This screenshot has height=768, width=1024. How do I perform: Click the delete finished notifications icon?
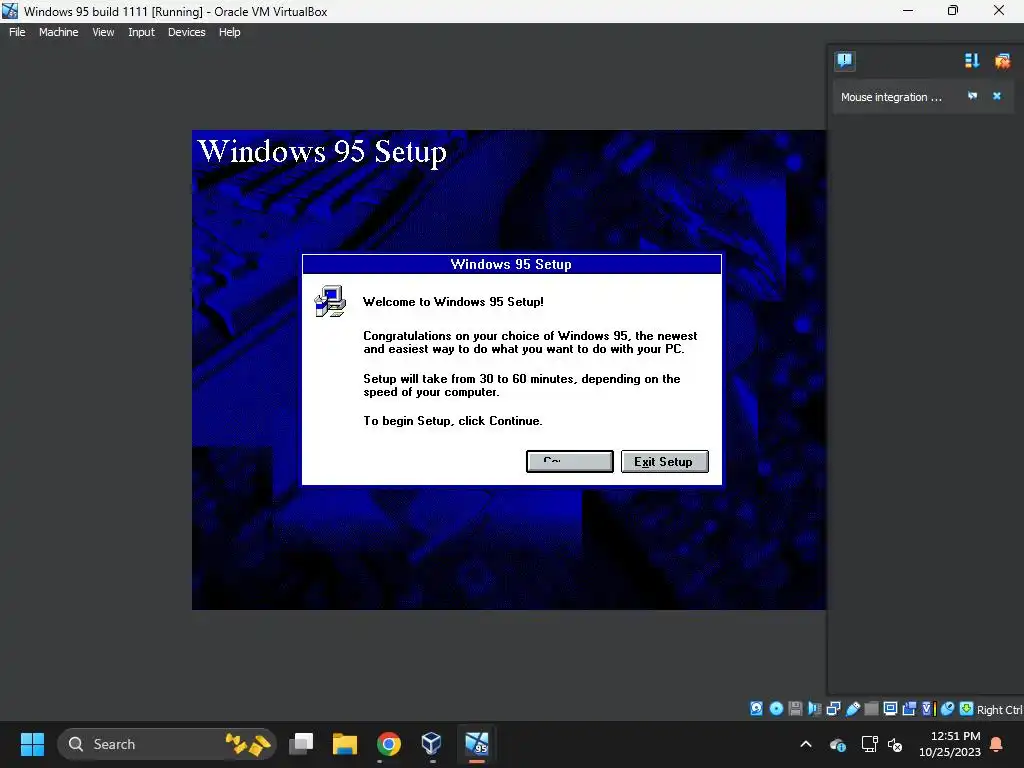pyautogui.click(x=1002, y=61)
